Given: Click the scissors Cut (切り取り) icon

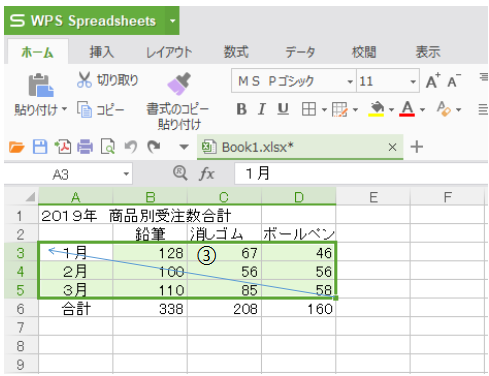Looking at the screenshot, I should coord(84,80).
